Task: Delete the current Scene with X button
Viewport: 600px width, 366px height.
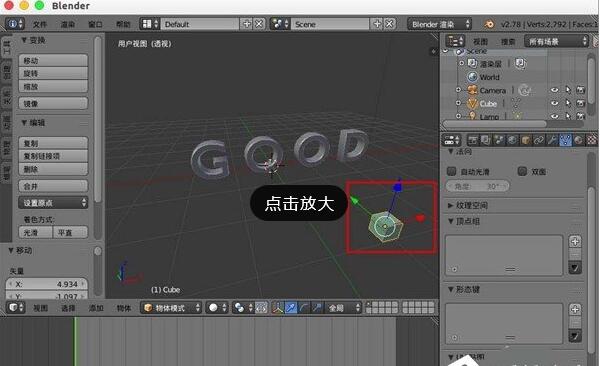Action: click(x=390, y=24)
